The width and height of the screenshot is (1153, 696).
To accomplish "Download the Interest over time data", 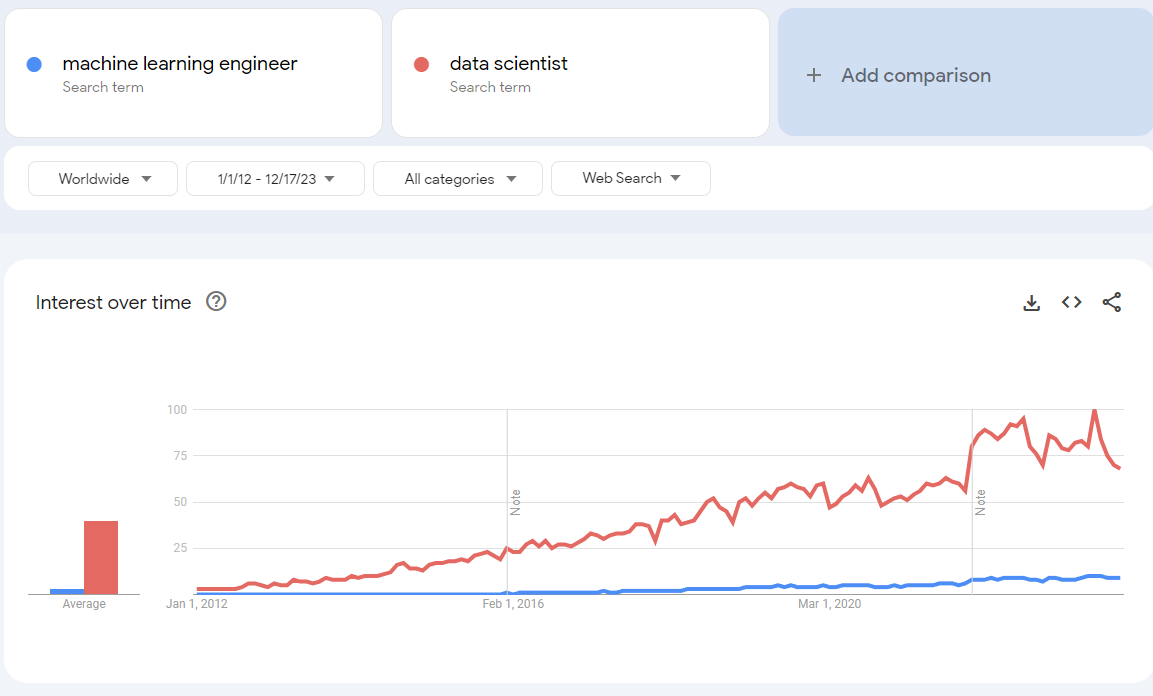I will pos(1032,302).
